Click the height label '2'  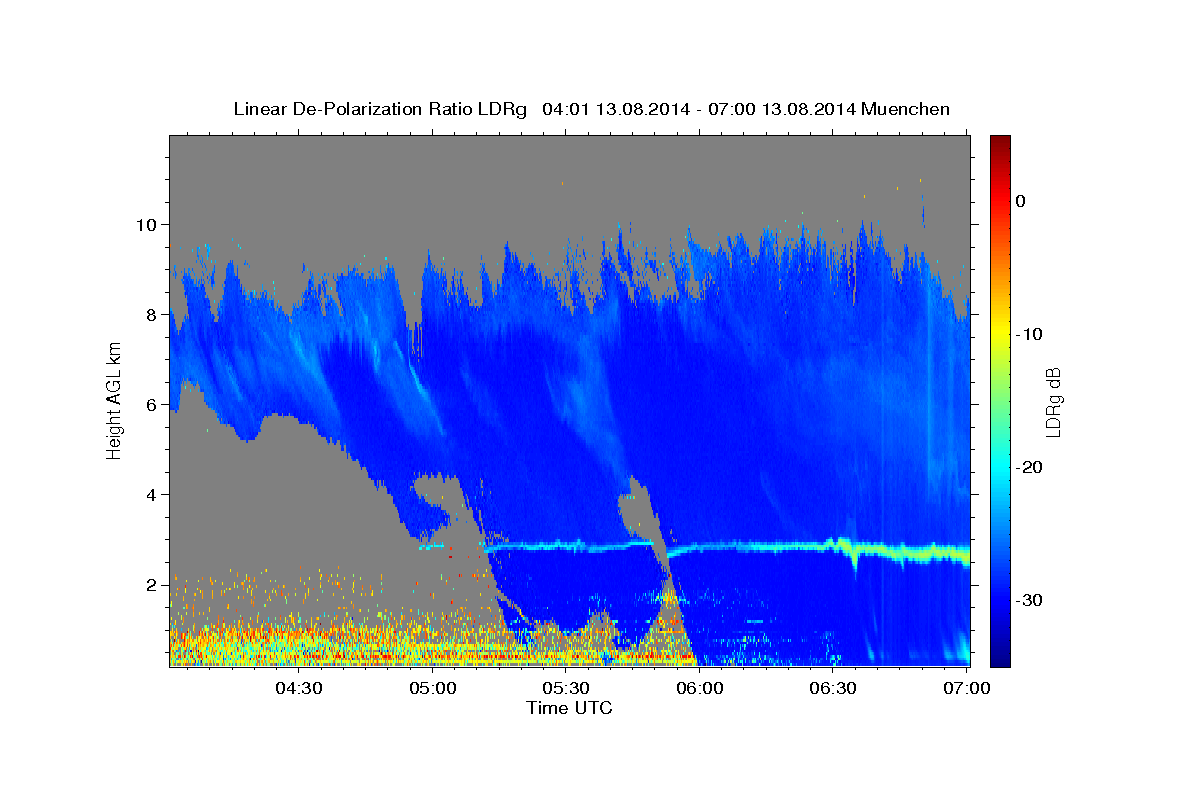(152, 584)
